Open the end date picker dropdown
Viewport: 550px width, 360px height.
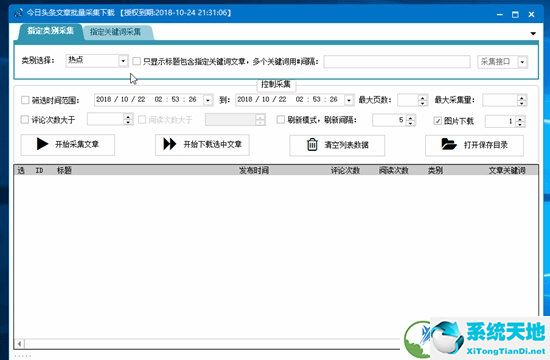(349, 100)
